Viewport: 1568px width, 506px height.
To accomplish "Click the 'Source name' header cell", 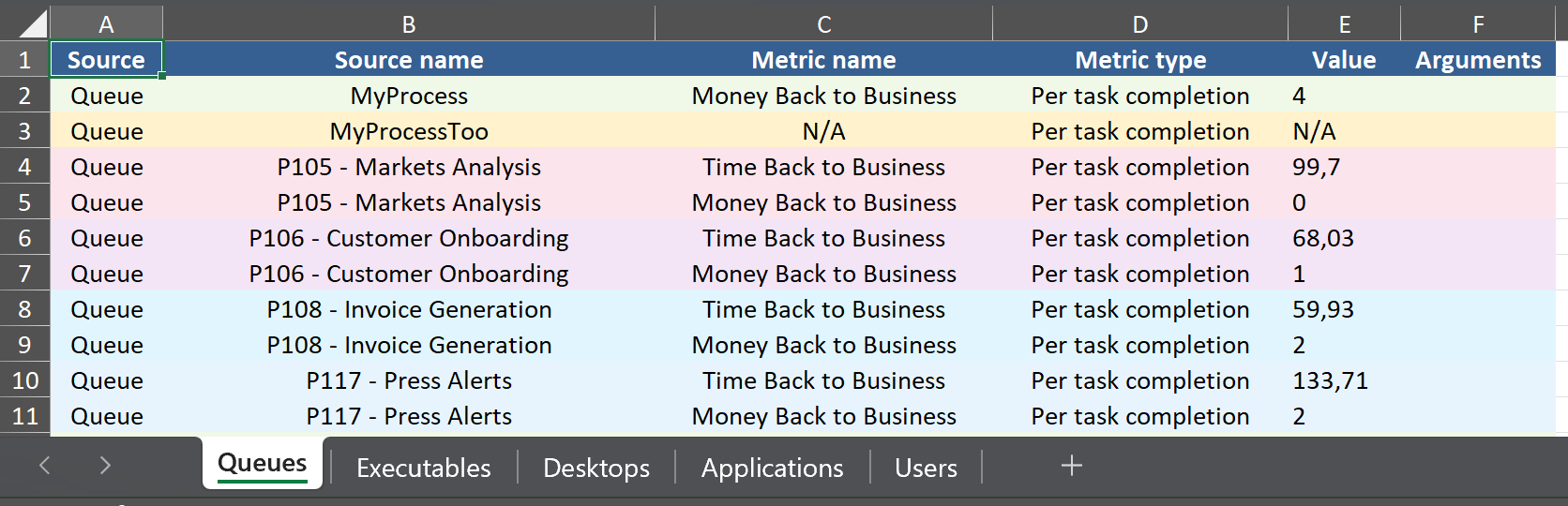I will pyautogui.click(x=409, y=60).
